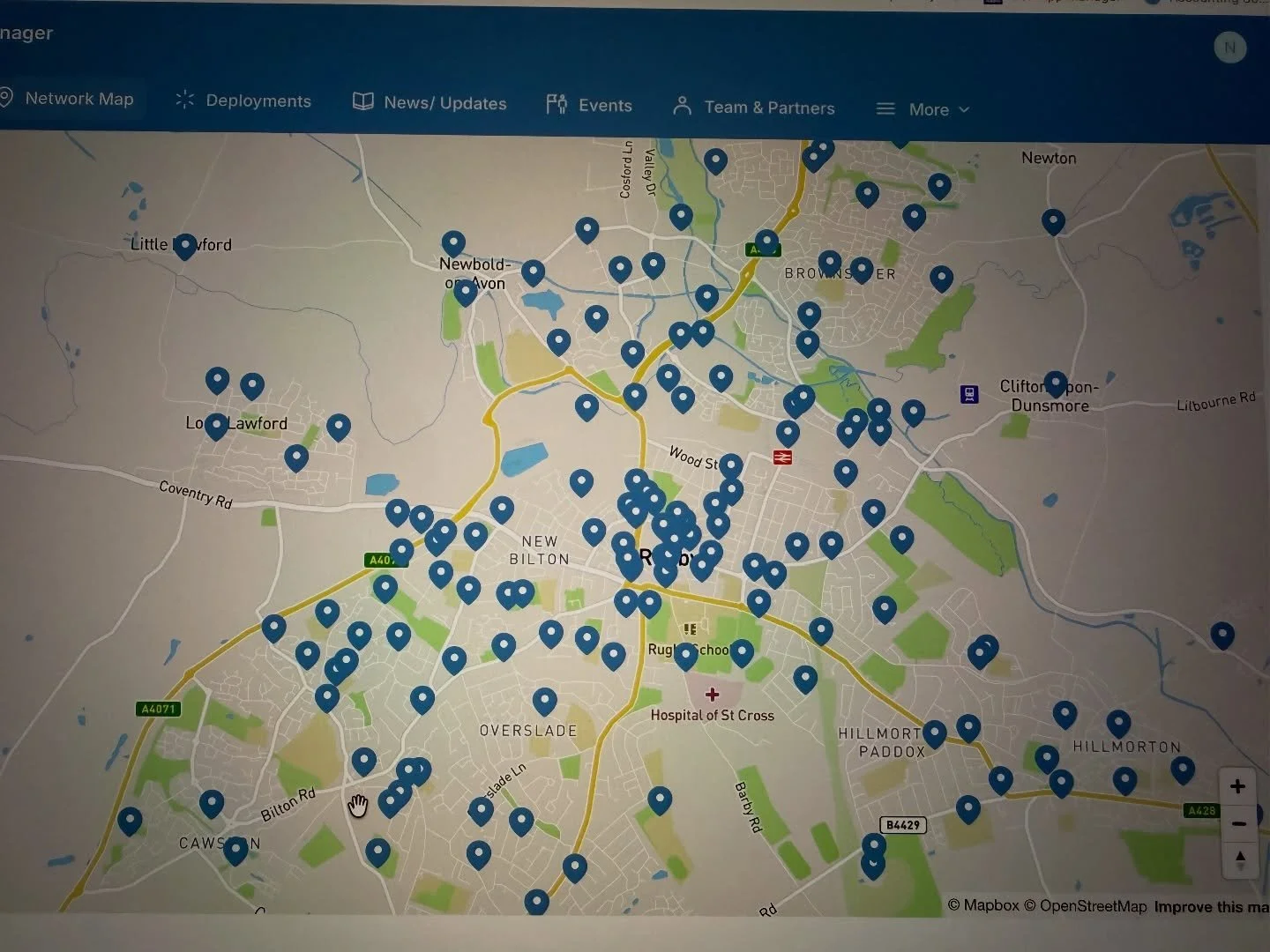Click the Coventry Rd map label

tap(196, 494)
